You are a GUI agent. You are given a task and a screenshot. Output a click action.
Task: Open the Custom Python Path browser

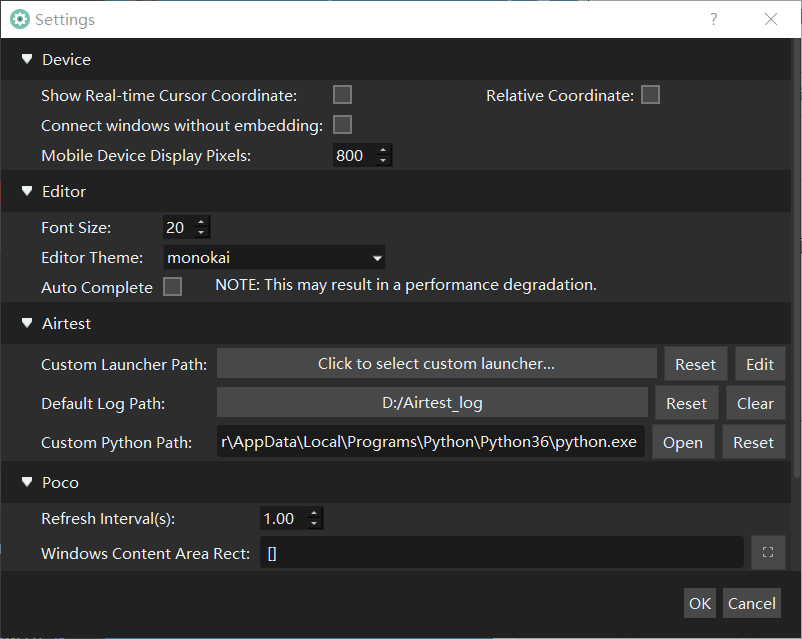(x=682, y=442)
